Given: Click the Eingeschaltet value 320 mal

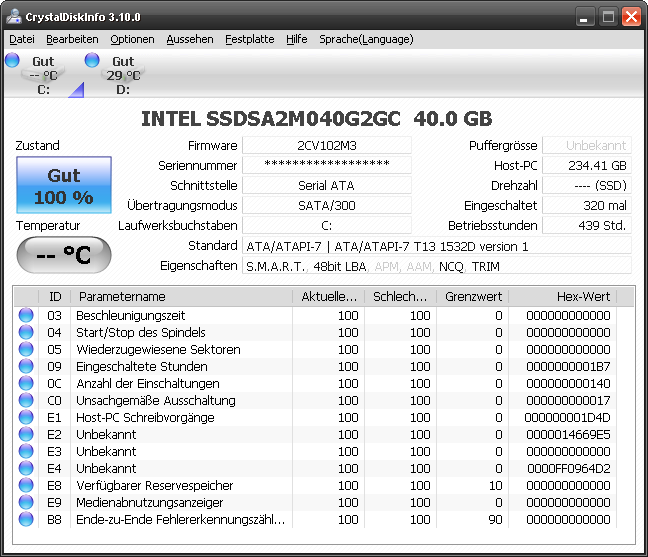Looking at the screenshot, I should 587,205.
